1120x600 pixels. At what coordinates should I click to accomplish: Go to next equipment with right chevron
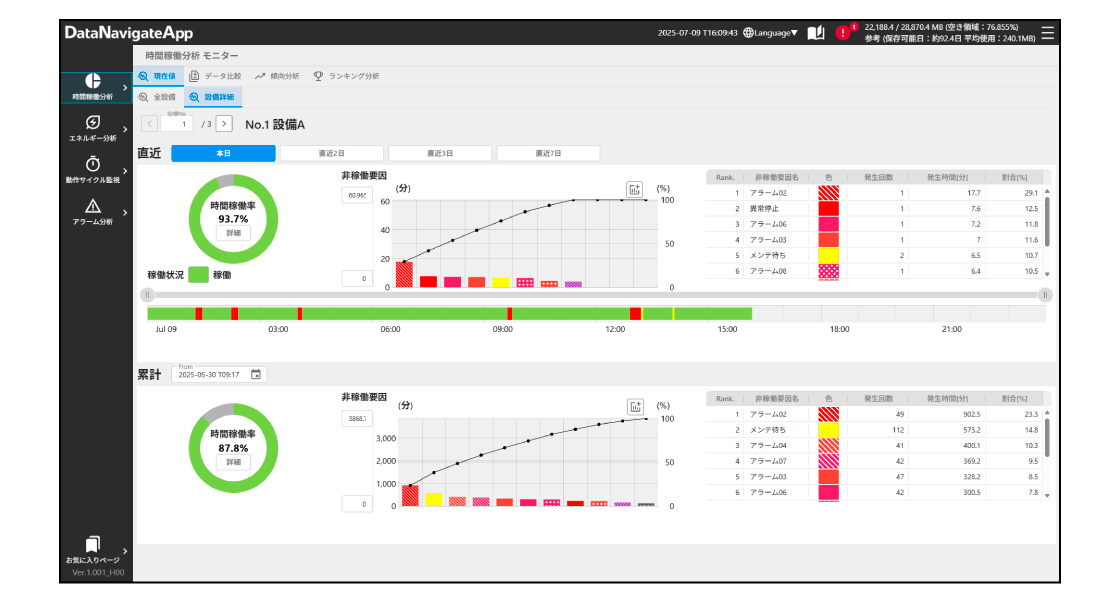click(x=225, y=124)
